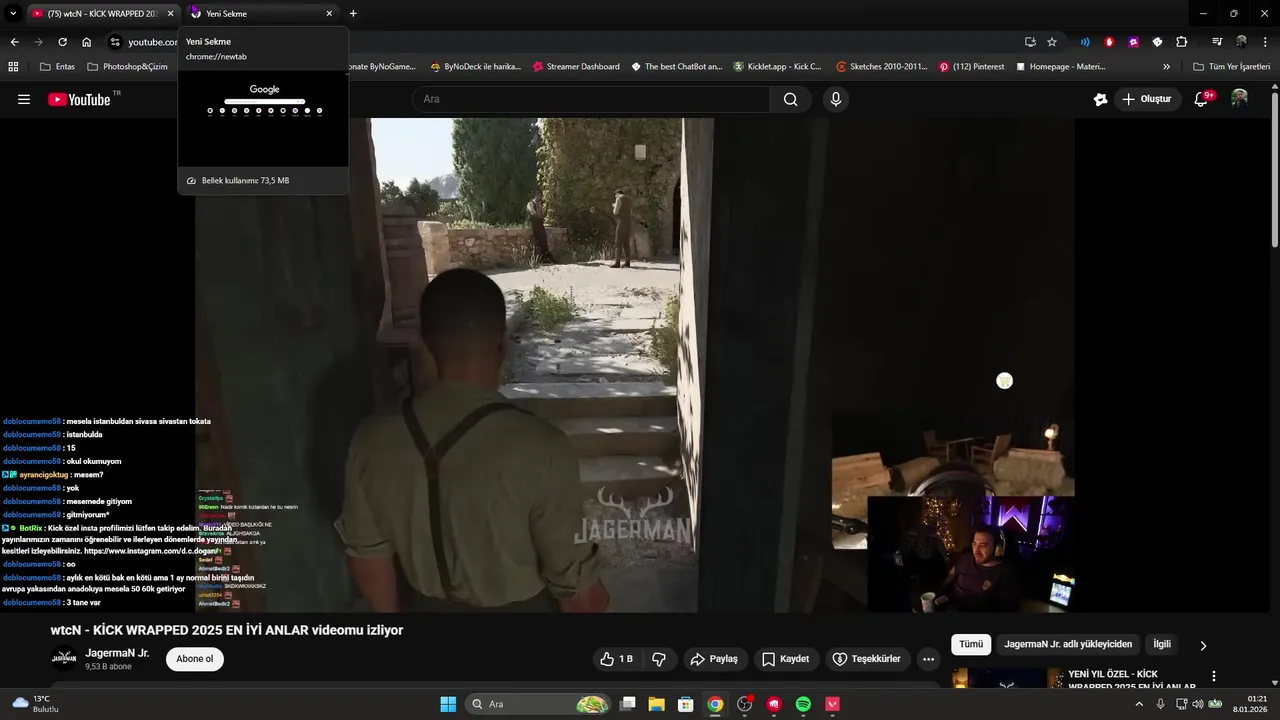Expand hidden bookmarks overflow chevron
1280x720 pixels.
pos(1166,67)
